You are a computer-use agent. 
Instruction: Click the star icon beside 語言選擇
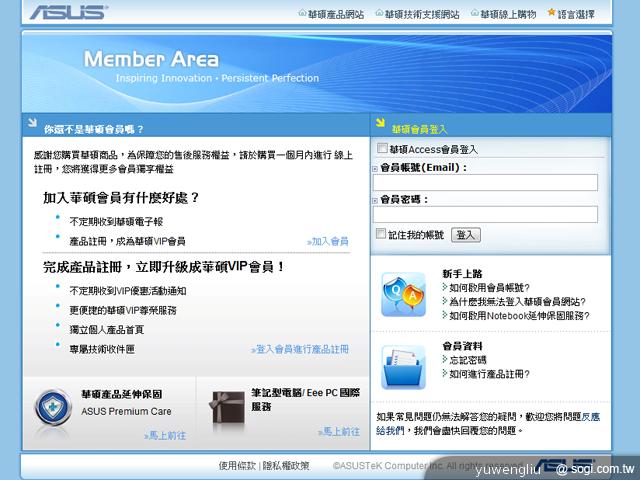click(551, 14)
